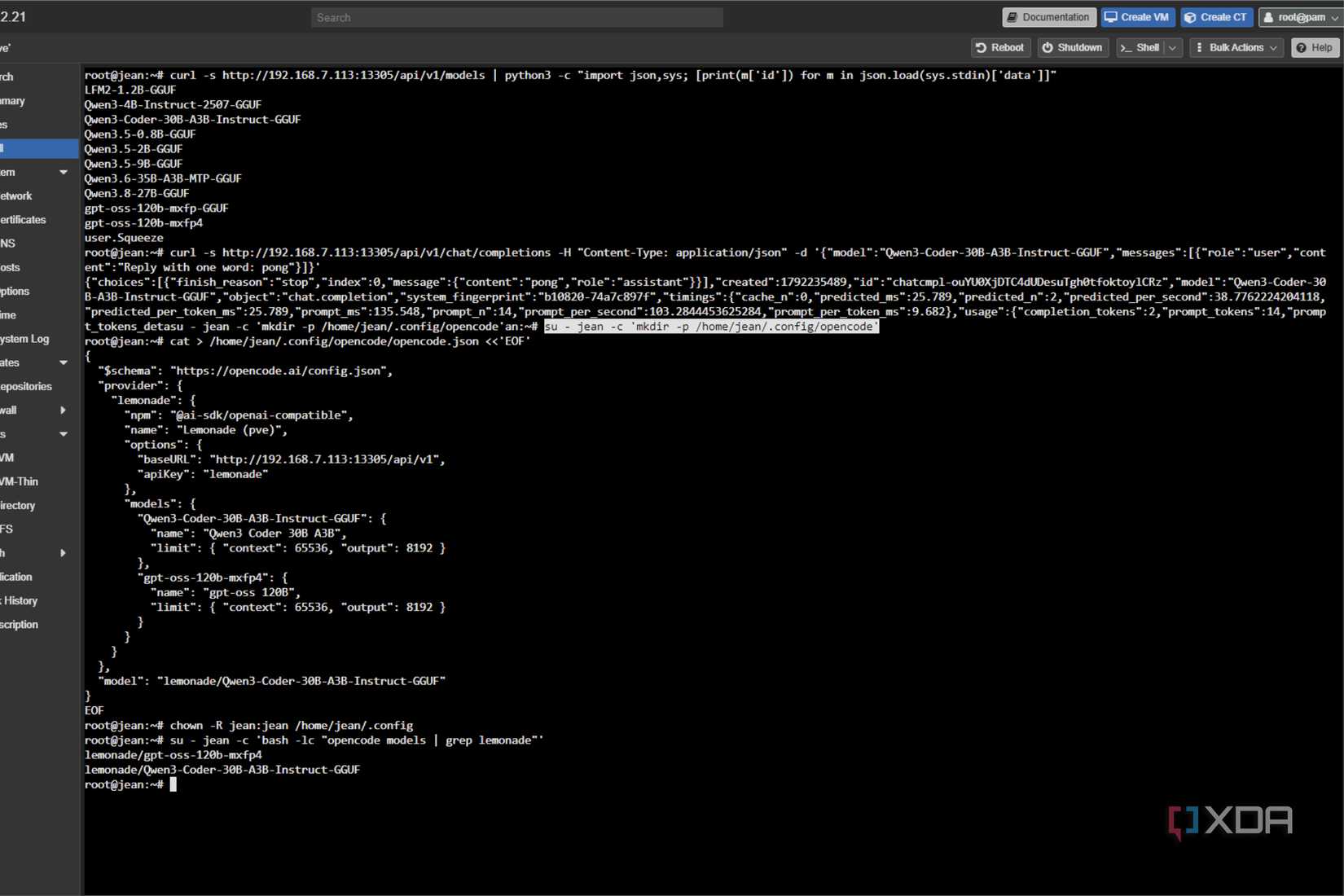Expand the Shell button's dropdown arrow
Image resolution: width=1344 pixels, height=896 pixels.
point(1173,48)
